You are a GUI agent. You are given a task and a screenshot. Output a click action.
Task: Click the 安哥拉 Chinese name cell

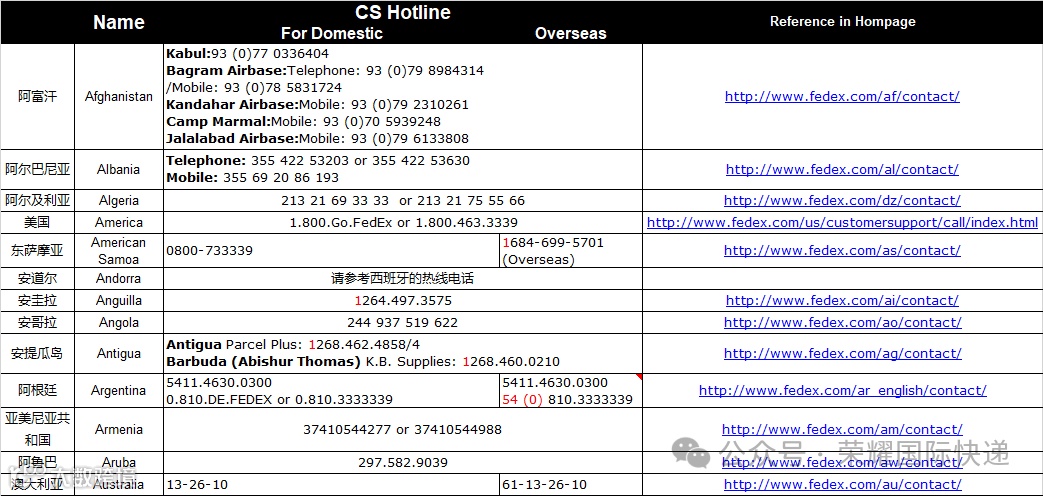click(37, 322)
